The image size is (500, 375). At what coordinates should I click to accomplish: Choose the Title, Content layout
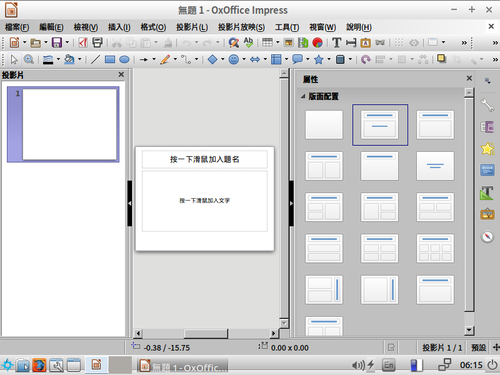coord(435,125)
